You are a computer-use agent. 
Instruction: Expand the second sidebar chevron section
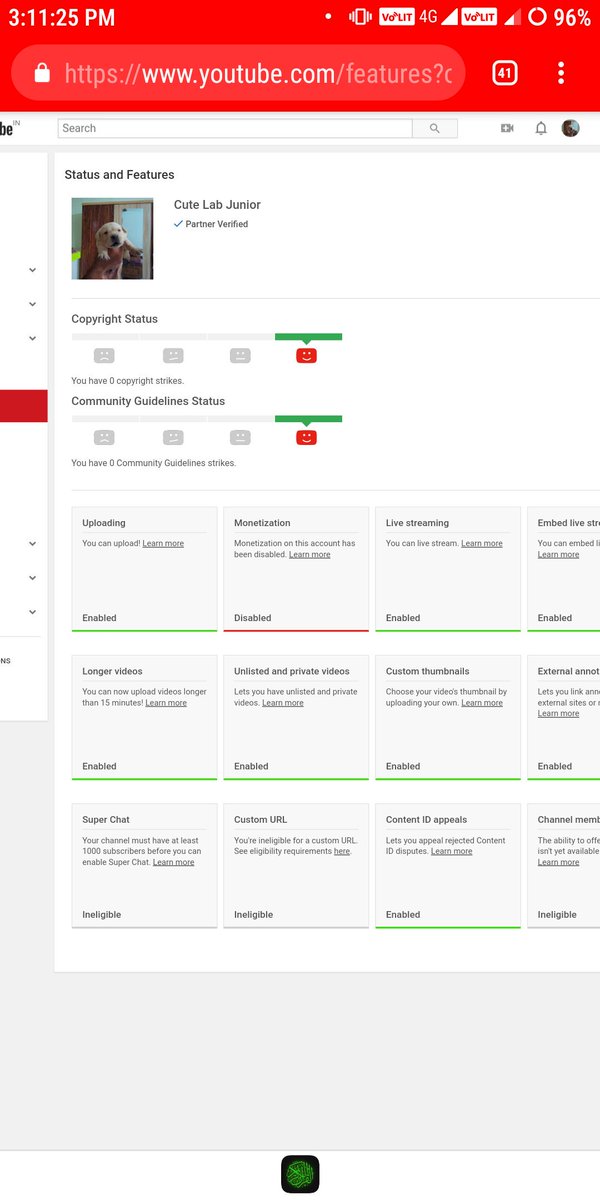pyautogui.click(x=32, y=304)
